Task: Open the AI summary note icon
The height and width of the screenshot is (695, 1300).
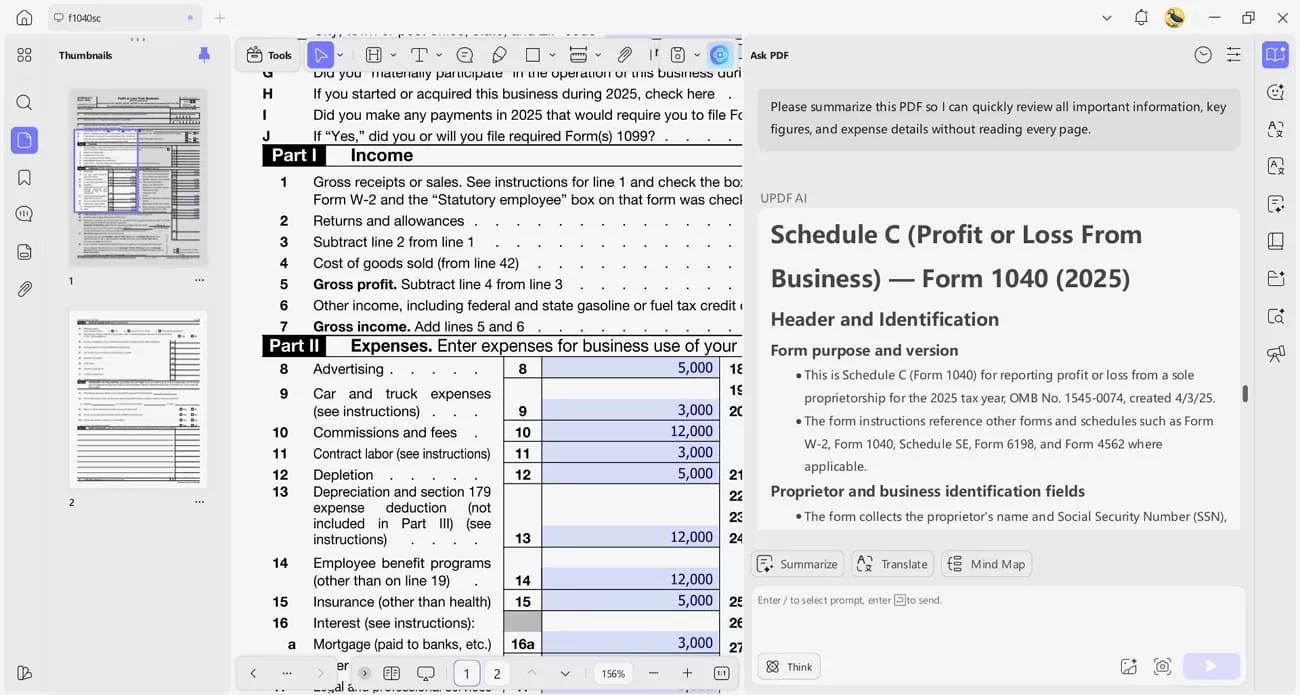Action: pyautogui.click(x=1275, y=204)
